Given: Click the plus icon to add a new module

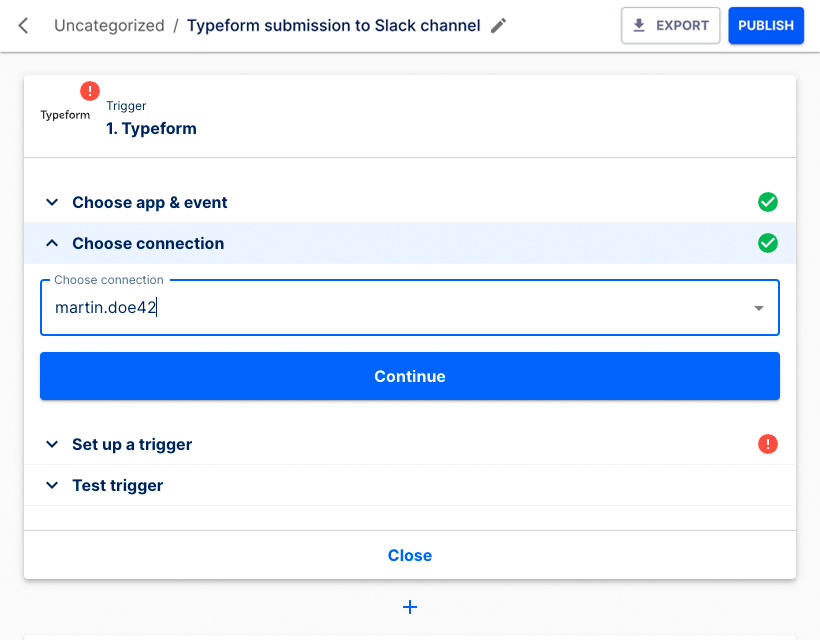Looking at the screenshot, I should click(410, 607).
